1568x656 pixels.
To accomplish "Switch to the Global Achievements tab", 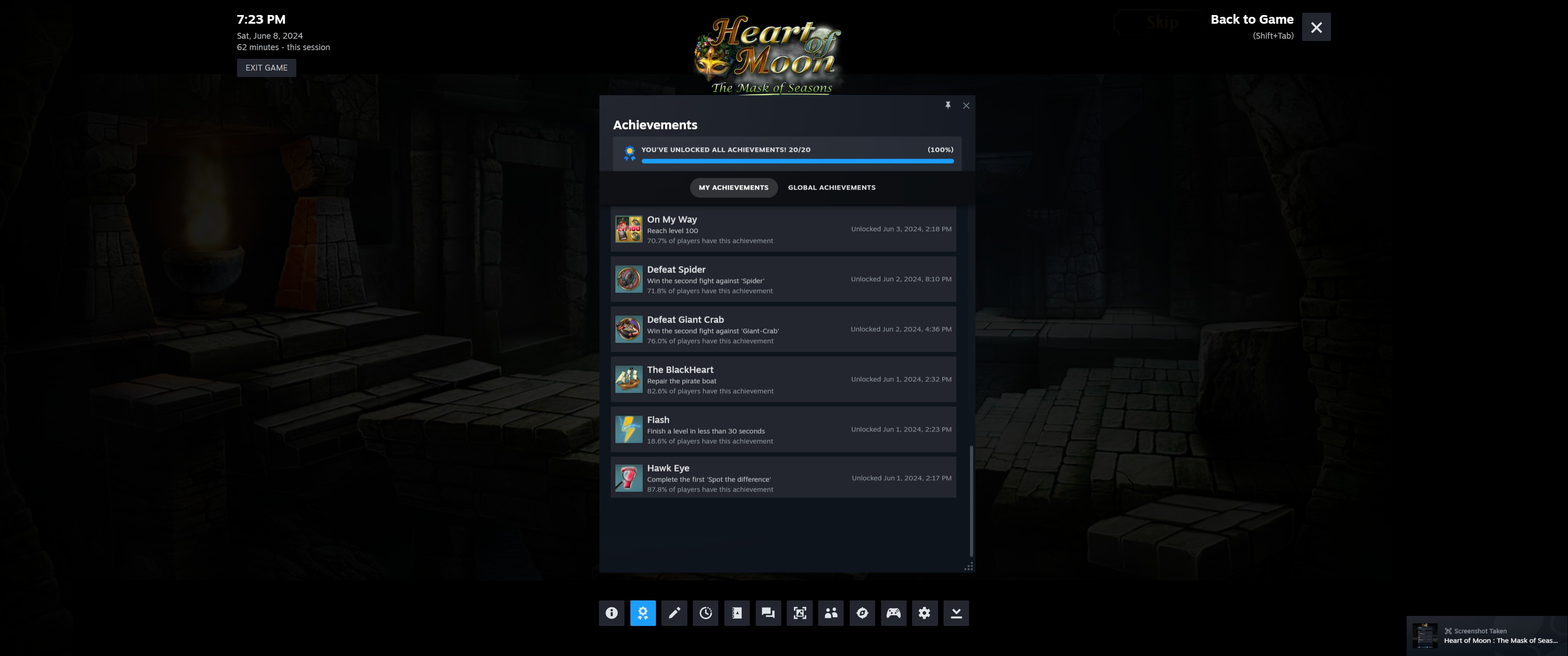I will 831,187.
